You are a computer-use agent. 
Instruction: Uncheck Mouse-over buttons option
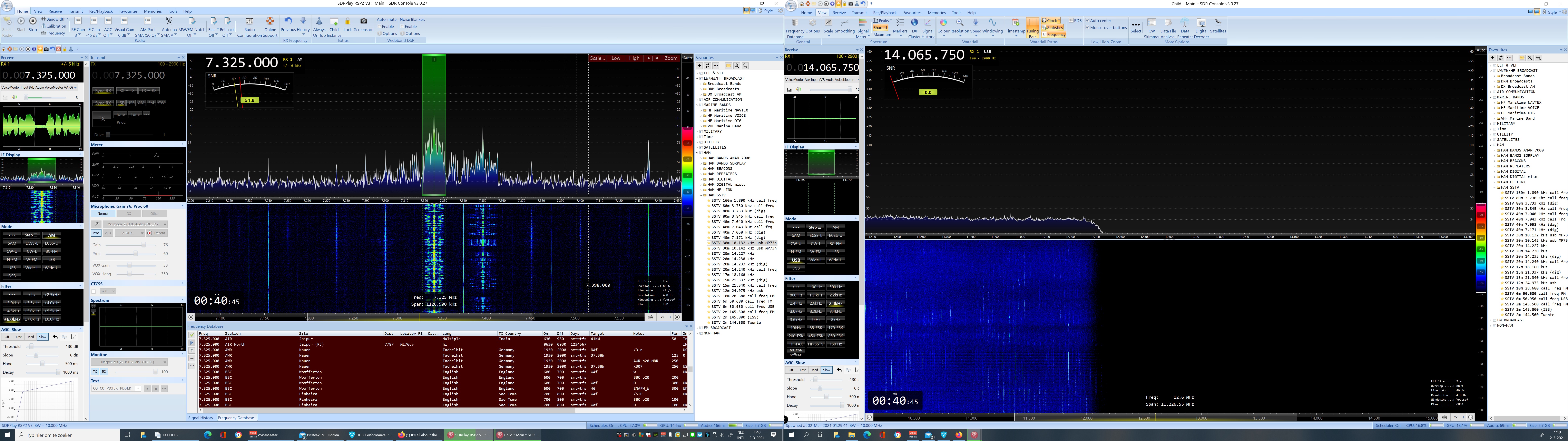point(1088,27)
